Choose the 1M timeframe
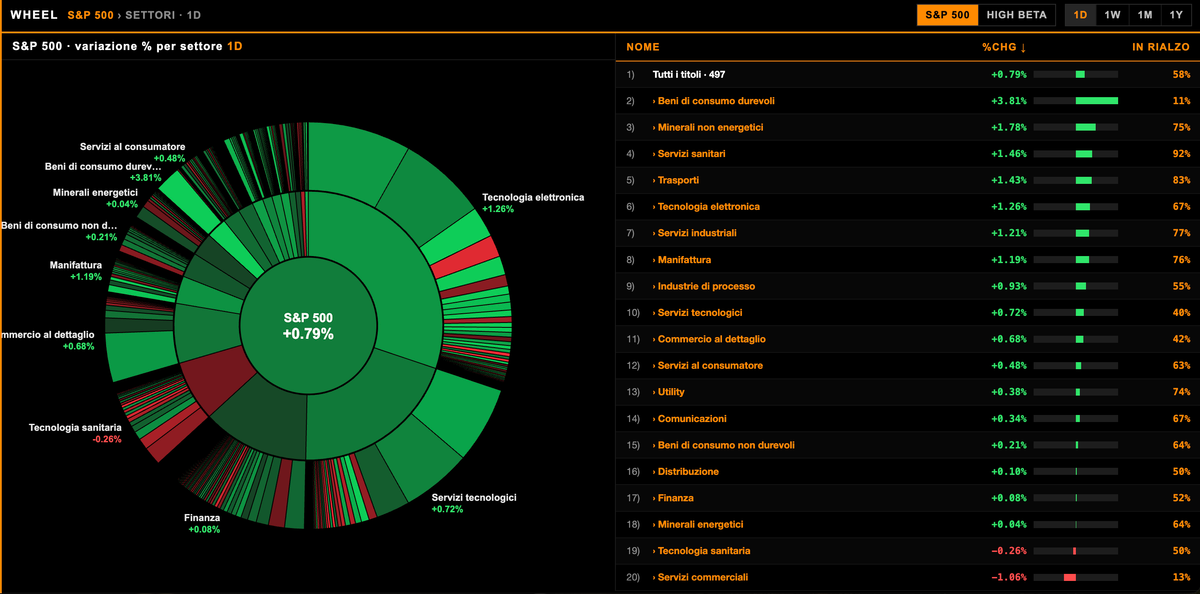The image size is (1200, 594). [x=1145, y=15]
